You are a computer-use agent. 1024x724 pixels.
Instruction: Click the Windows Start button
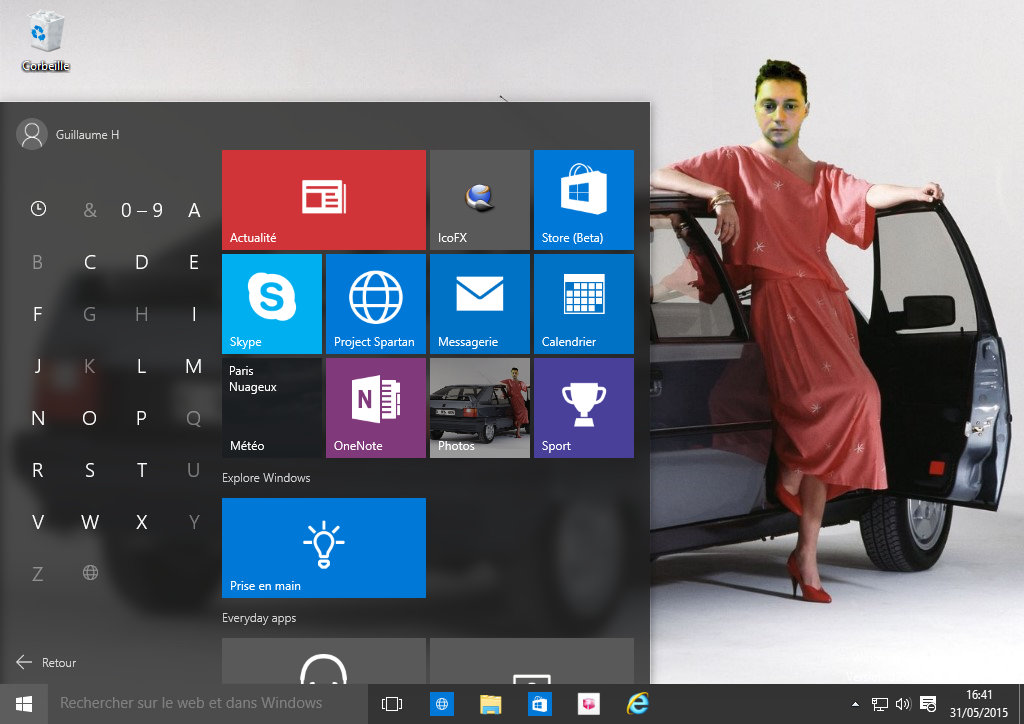[24, 704]
